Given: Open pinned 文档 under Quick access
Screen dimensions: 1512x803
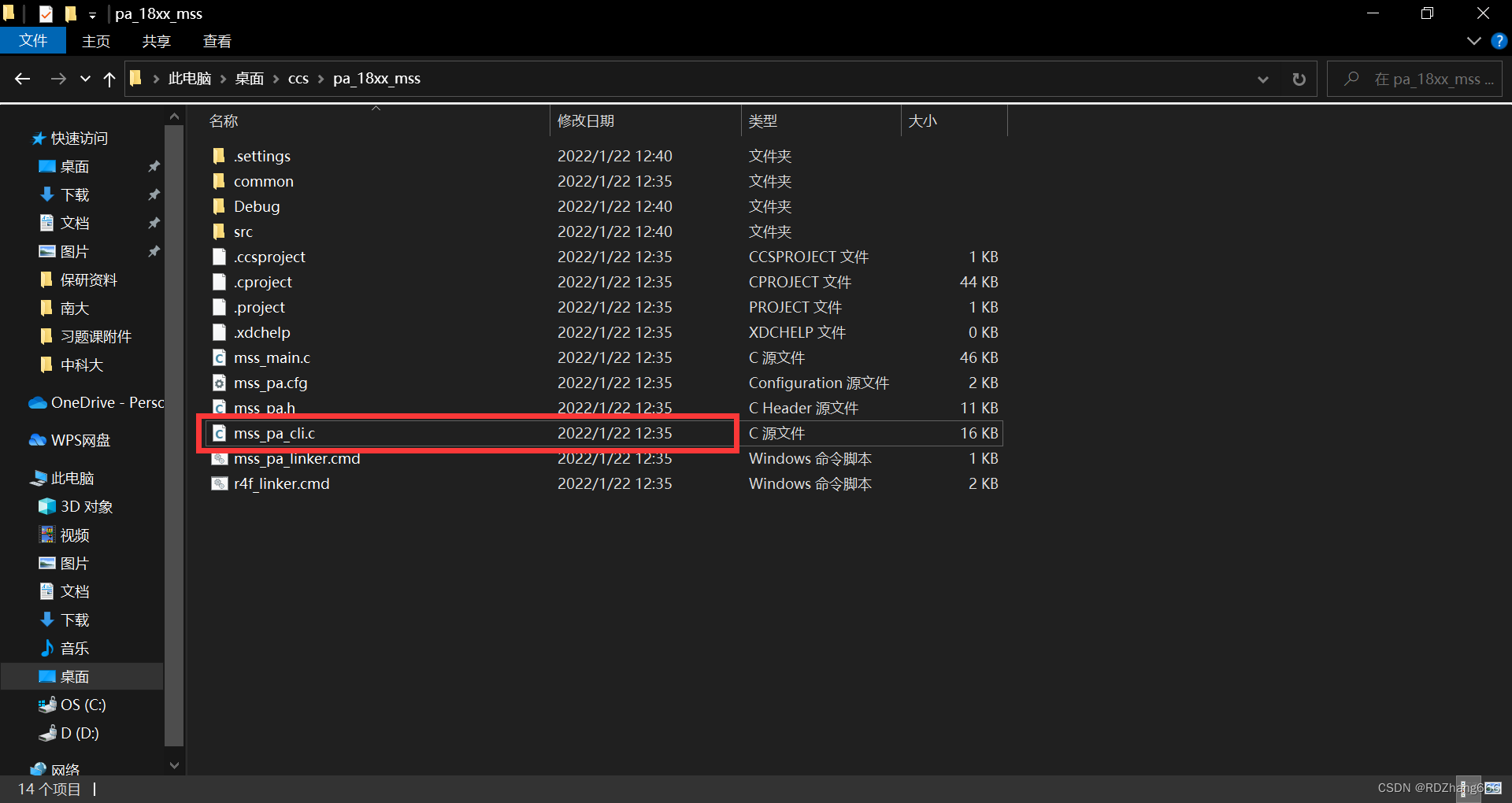Looking at the screenshot, I should tap(74, 224).
